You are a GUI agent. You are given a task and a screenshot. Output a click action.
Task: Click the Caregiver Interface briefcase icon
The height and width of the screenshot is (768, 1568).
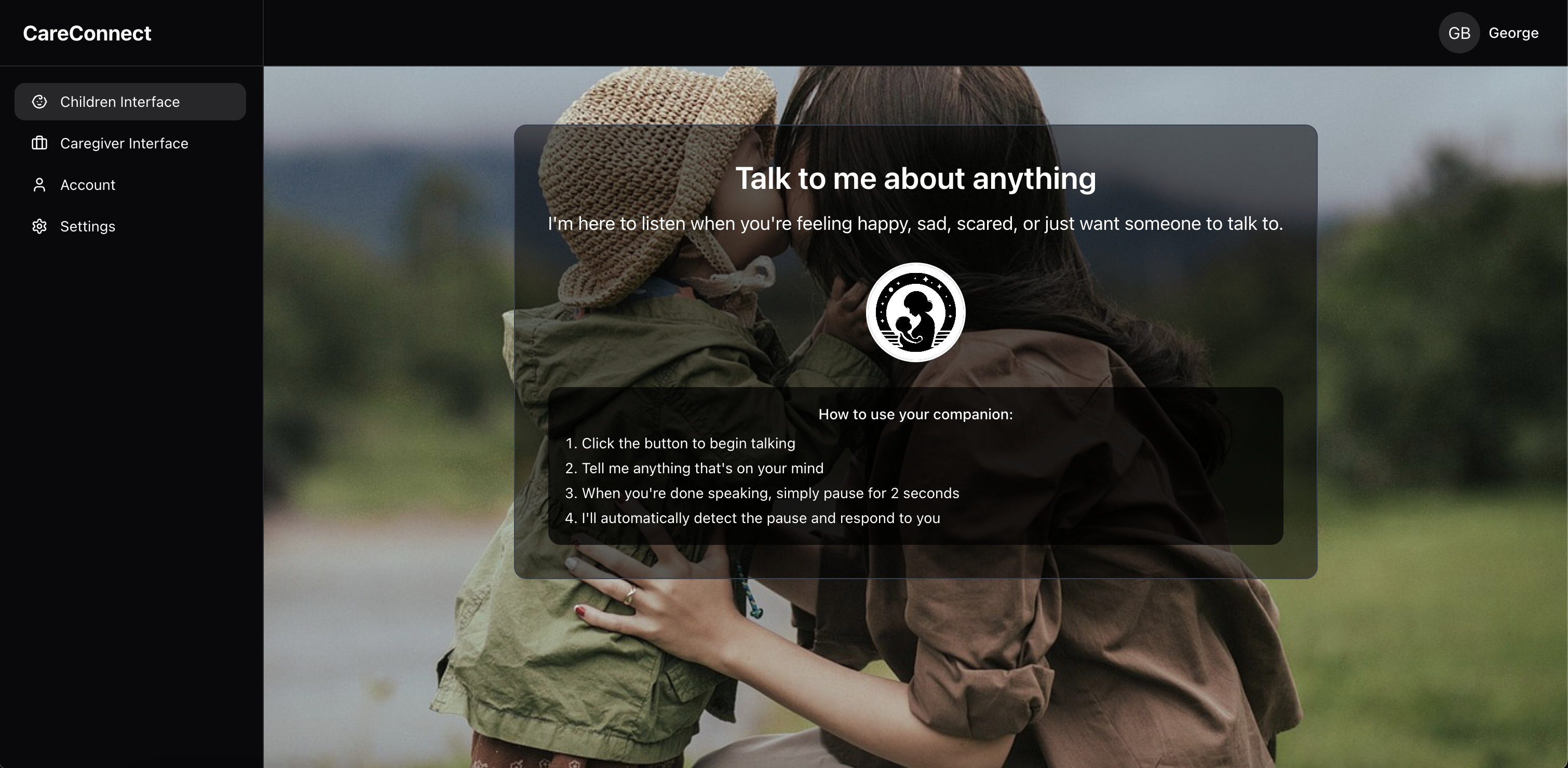tap(39, 143)
